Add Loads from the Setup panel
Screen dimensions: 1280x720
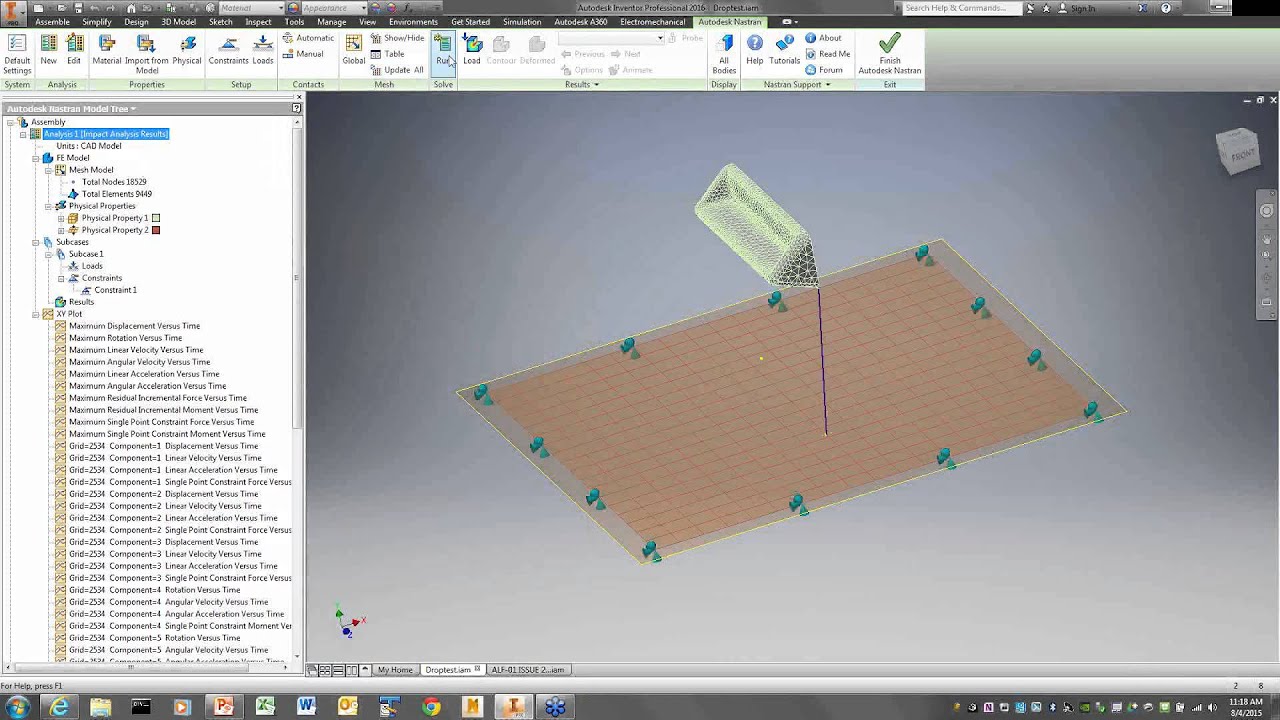[263, 50]
